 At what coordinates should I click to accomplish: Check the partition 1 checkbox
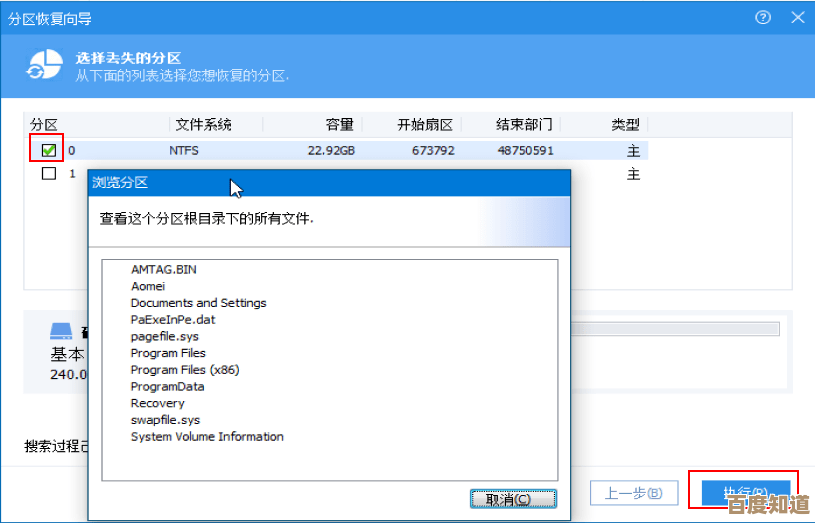coord(48,174)
